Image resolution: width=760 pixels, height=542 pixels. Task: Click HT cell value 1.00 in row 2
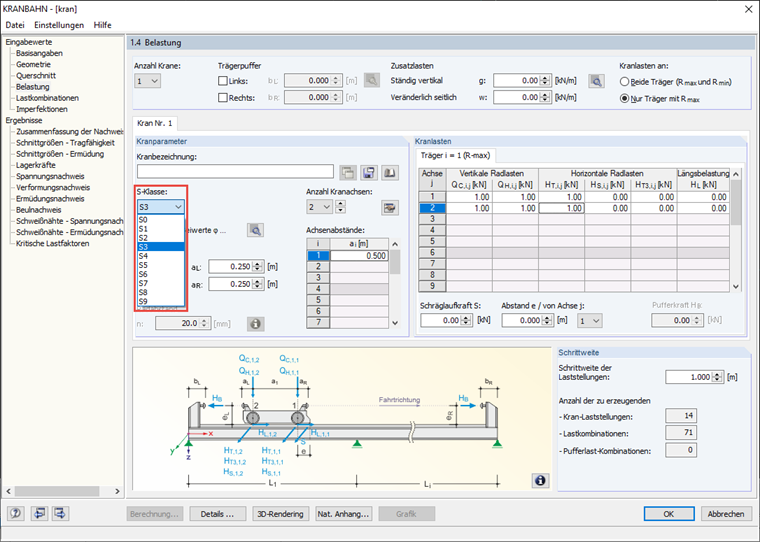[x=562, y=208]
